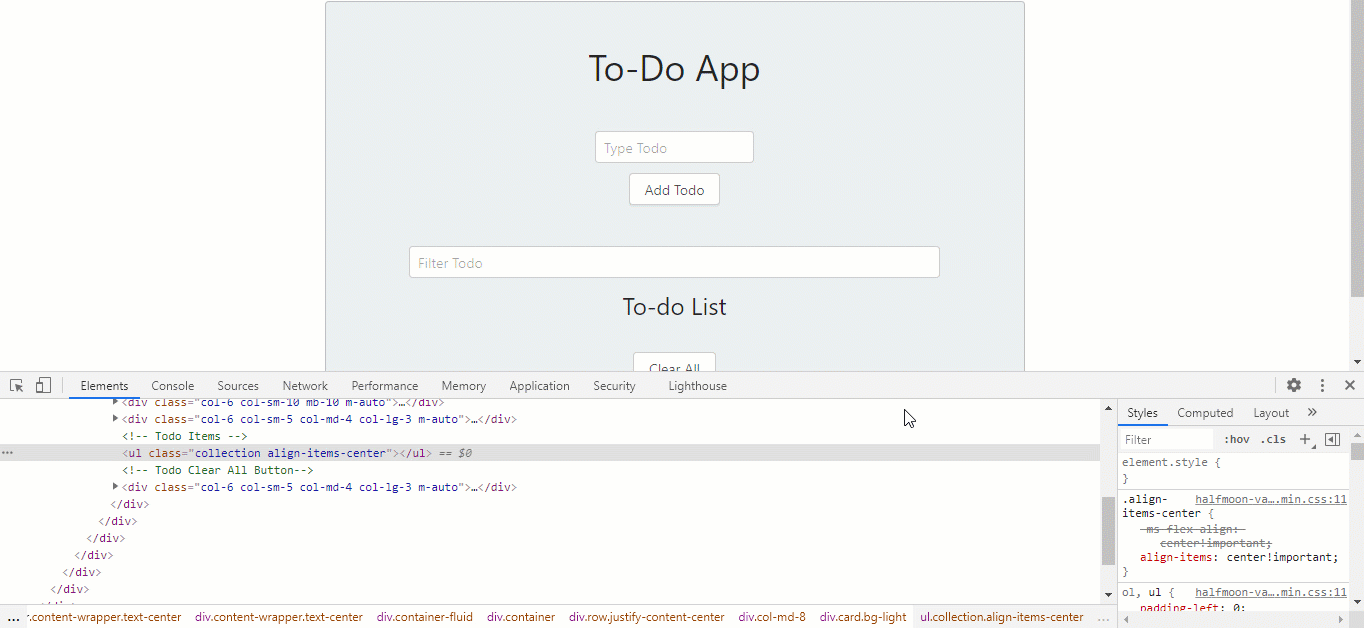Activate the inspect element picker icon
Image resolution: width=1364 pixels, height=628 pixels.
point(16,386)
